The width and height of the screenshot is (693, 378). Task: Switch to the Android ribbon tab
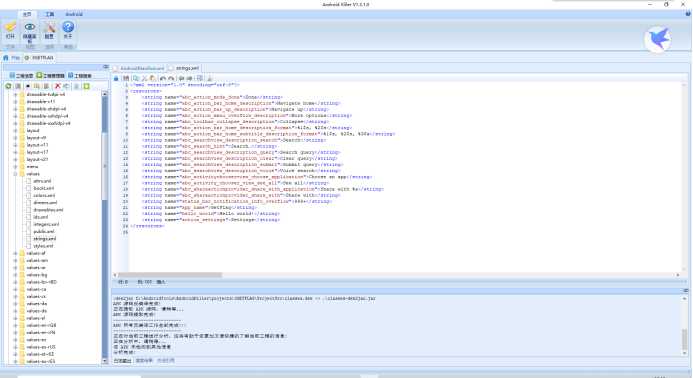tap(74, 14)
